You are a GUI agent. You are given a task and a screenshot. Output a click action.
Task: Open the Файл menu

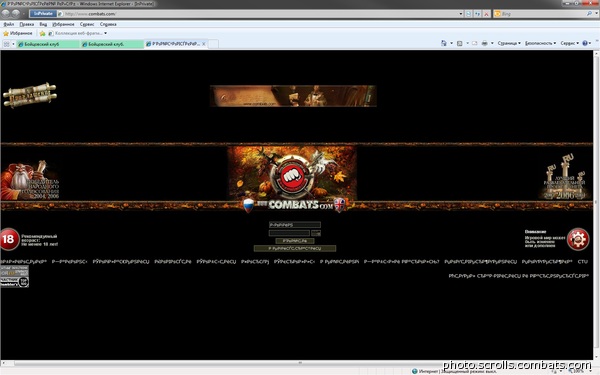(9, 24)
